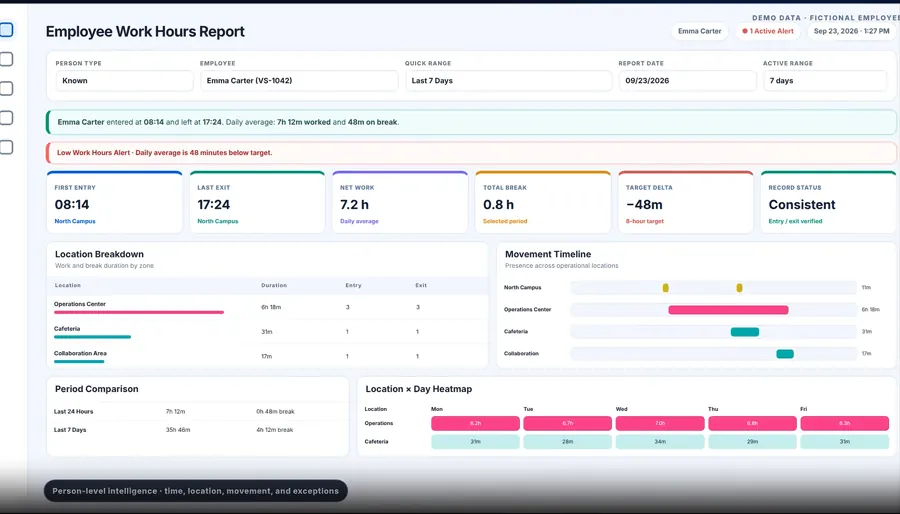Select the Last 7 Days comparison row
The height and width of the screenshot is (514, 900).
pos(197,430)
